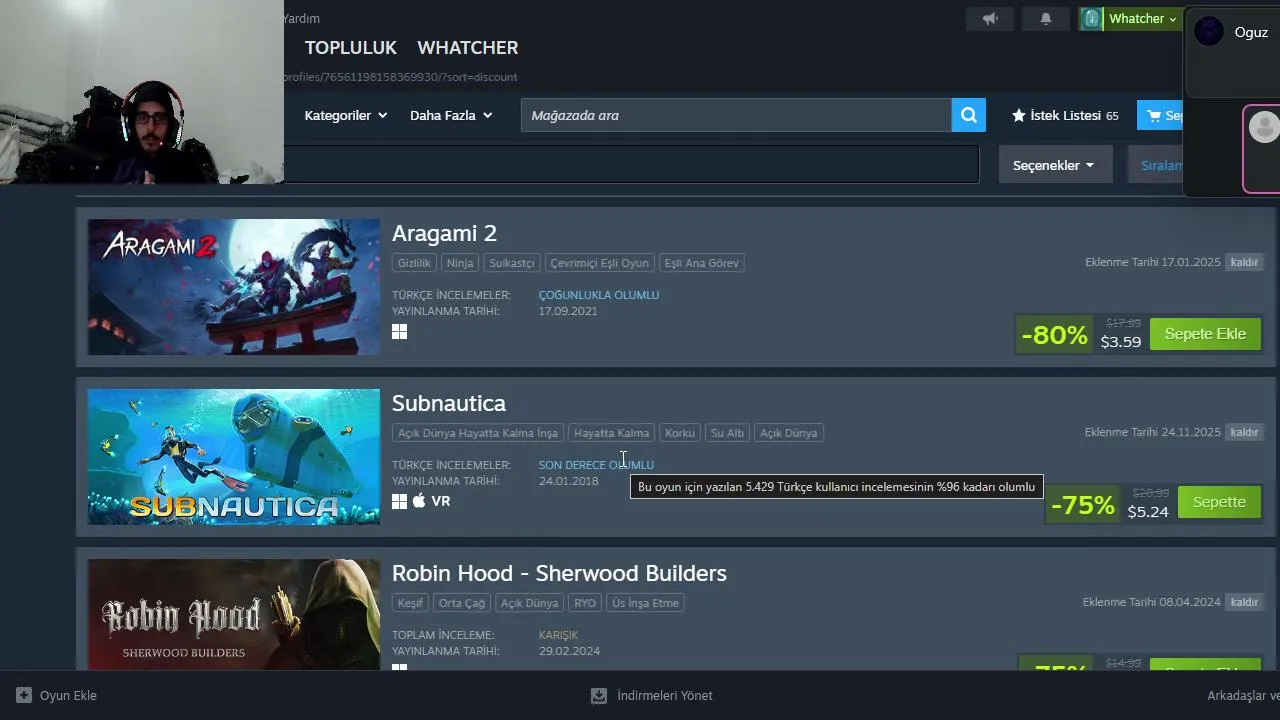This screenshot has width=1280, height=720.
Task: Open İstek Listesi link
Action: coord(1065,115)
